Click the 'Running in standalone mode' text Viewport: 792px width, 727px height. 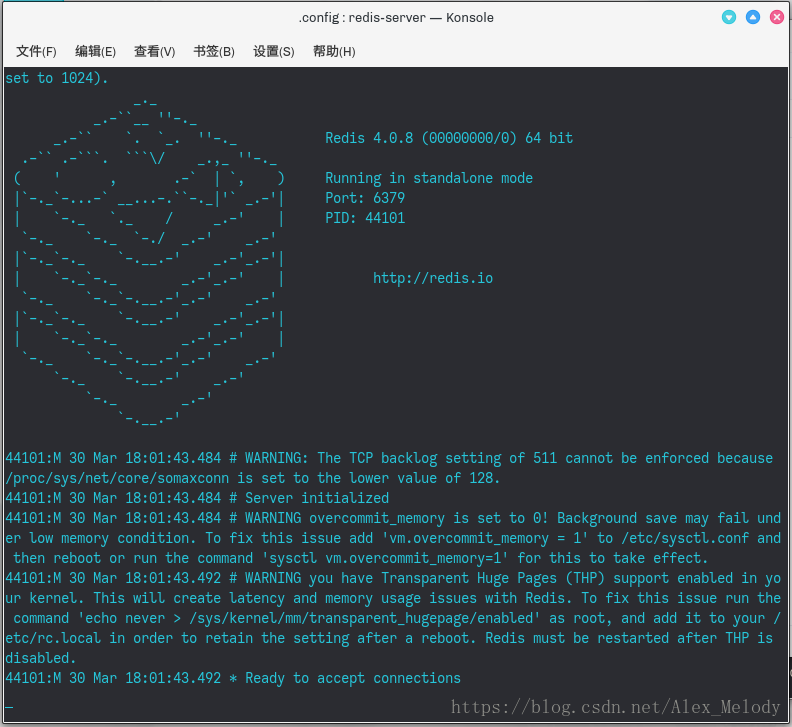[429, 178]
